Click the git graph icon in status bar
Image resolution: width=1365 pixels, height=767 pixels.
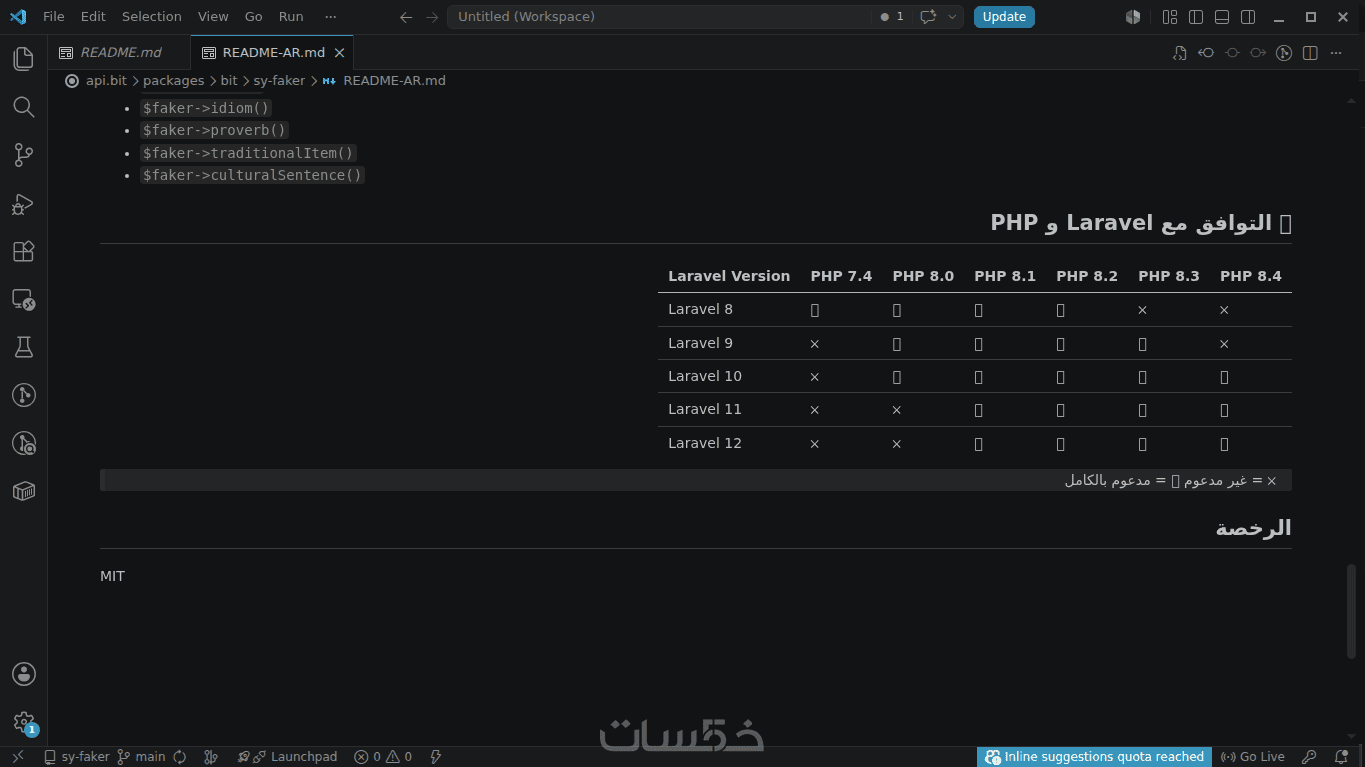click(x=211, y=757)
